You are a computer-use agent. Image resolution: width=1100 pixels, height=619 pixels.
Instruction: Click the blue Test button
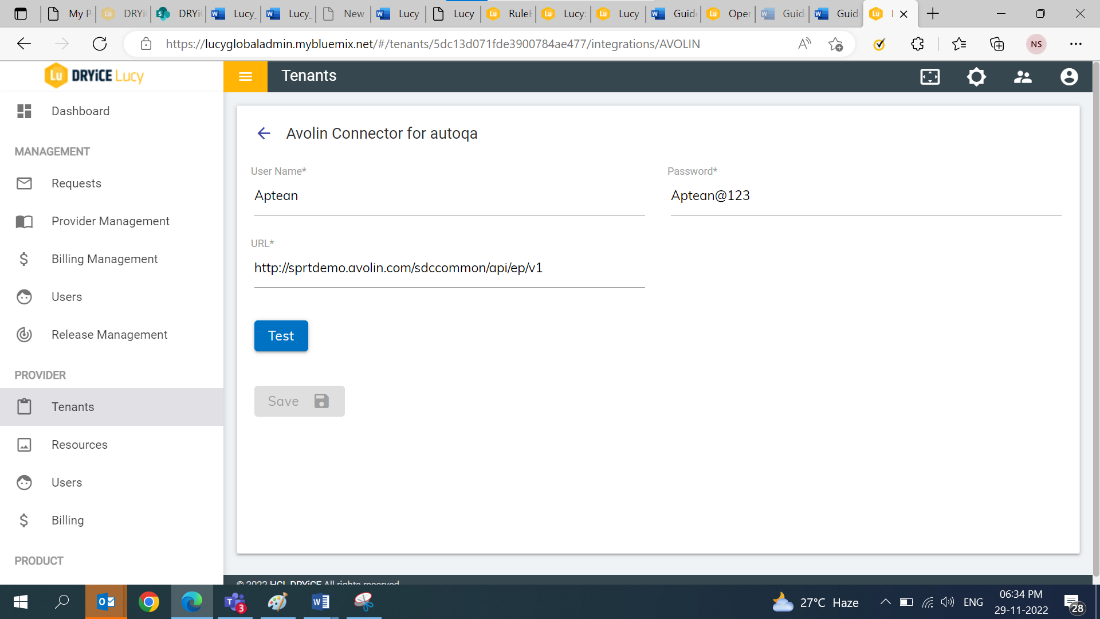point(281,335)
